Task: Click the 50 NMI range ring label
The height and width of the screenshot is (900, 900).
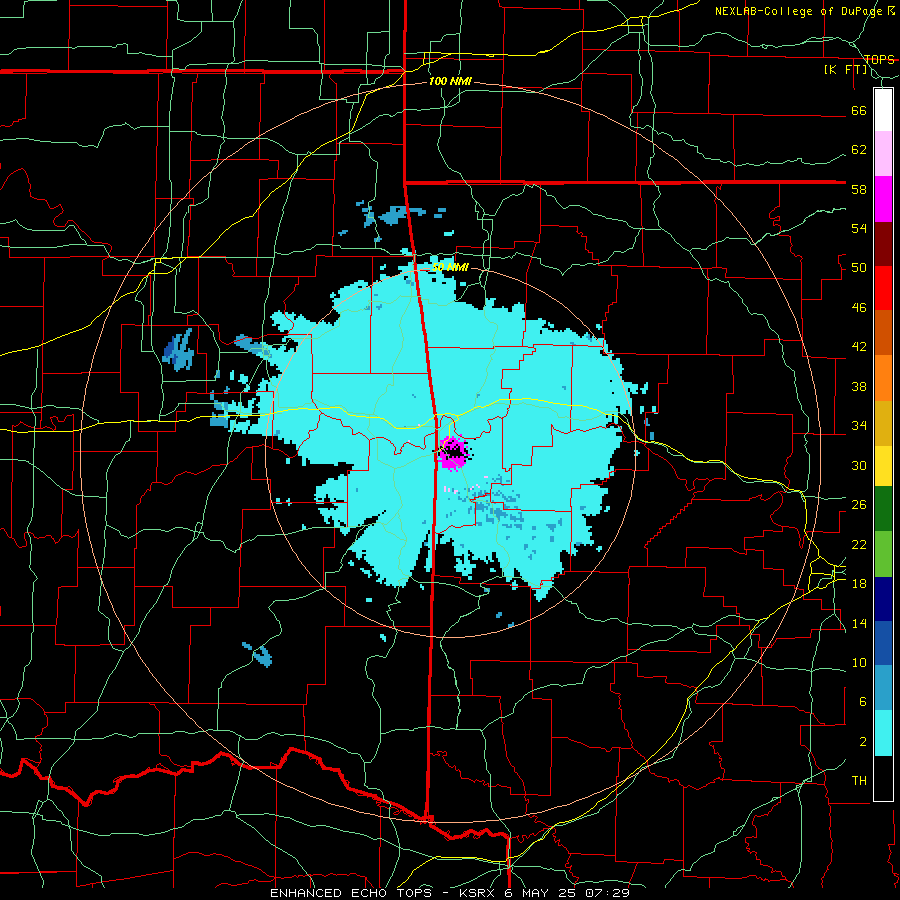Action: tap(449, 267)
